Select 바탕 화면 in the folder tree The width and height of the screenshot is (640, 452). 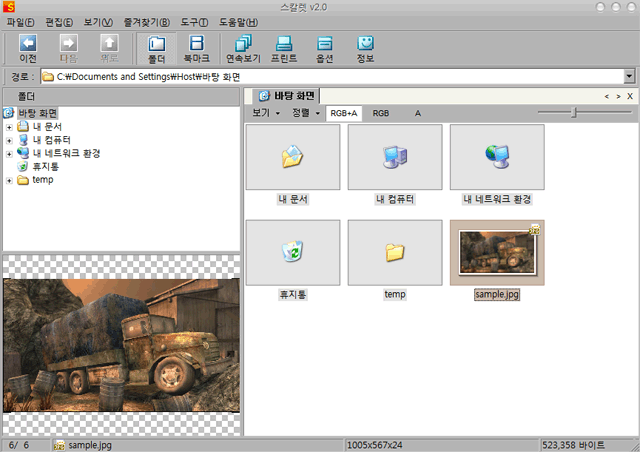38,113
